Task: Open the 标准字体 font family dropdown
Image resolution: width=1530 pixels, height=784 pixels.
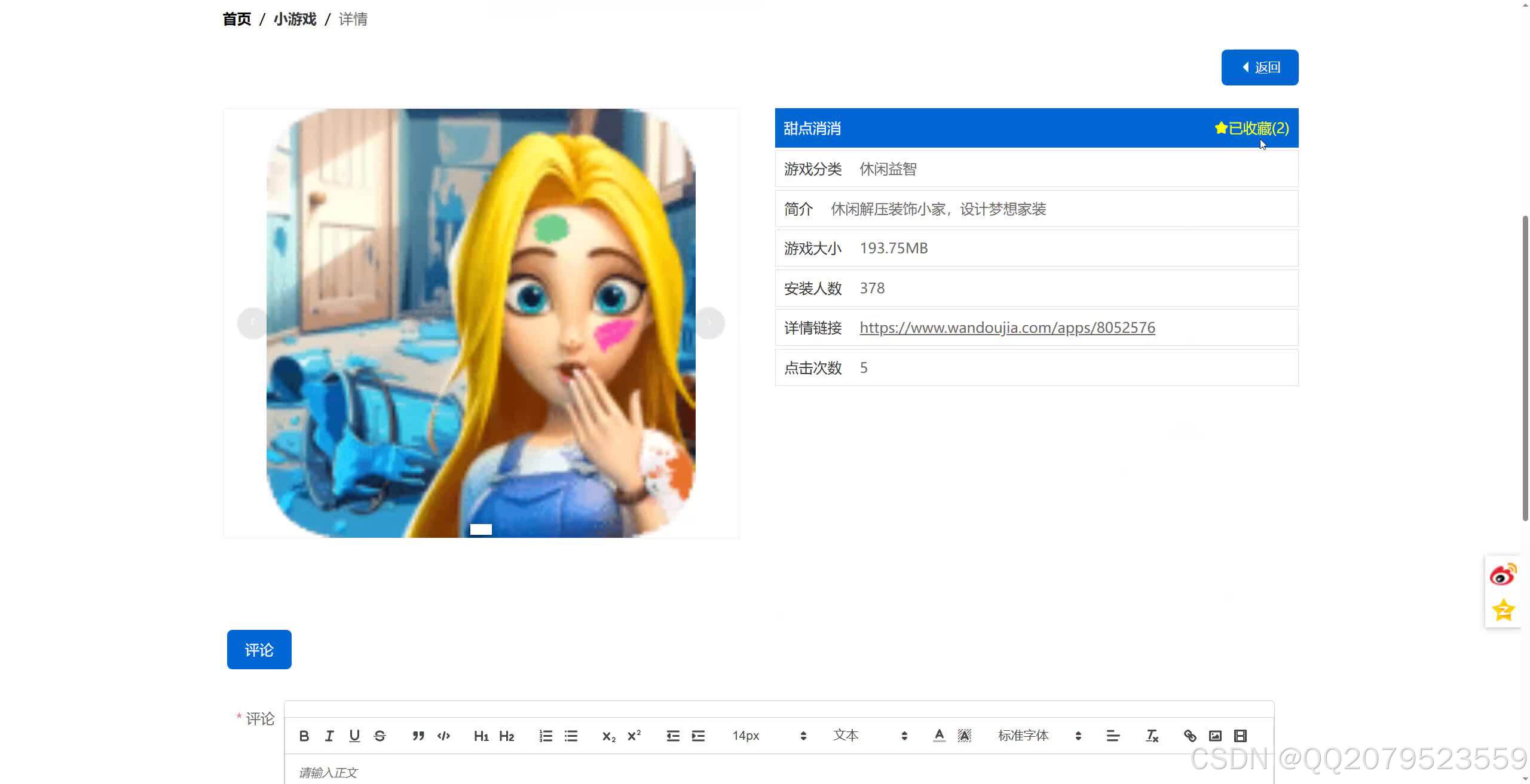Action: (x=1040, y=736)
